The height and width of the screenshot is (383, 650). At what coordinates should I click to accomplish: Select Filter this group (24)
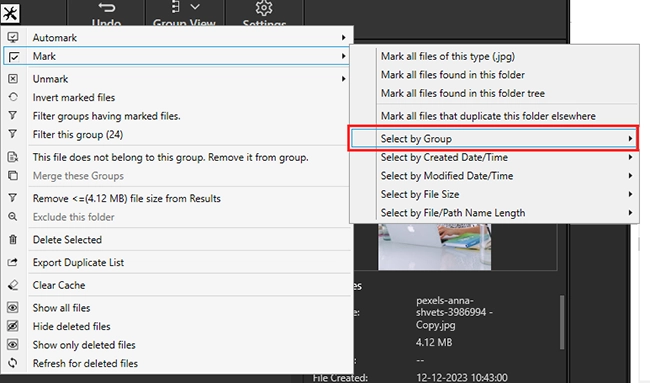tap(177, 134)
